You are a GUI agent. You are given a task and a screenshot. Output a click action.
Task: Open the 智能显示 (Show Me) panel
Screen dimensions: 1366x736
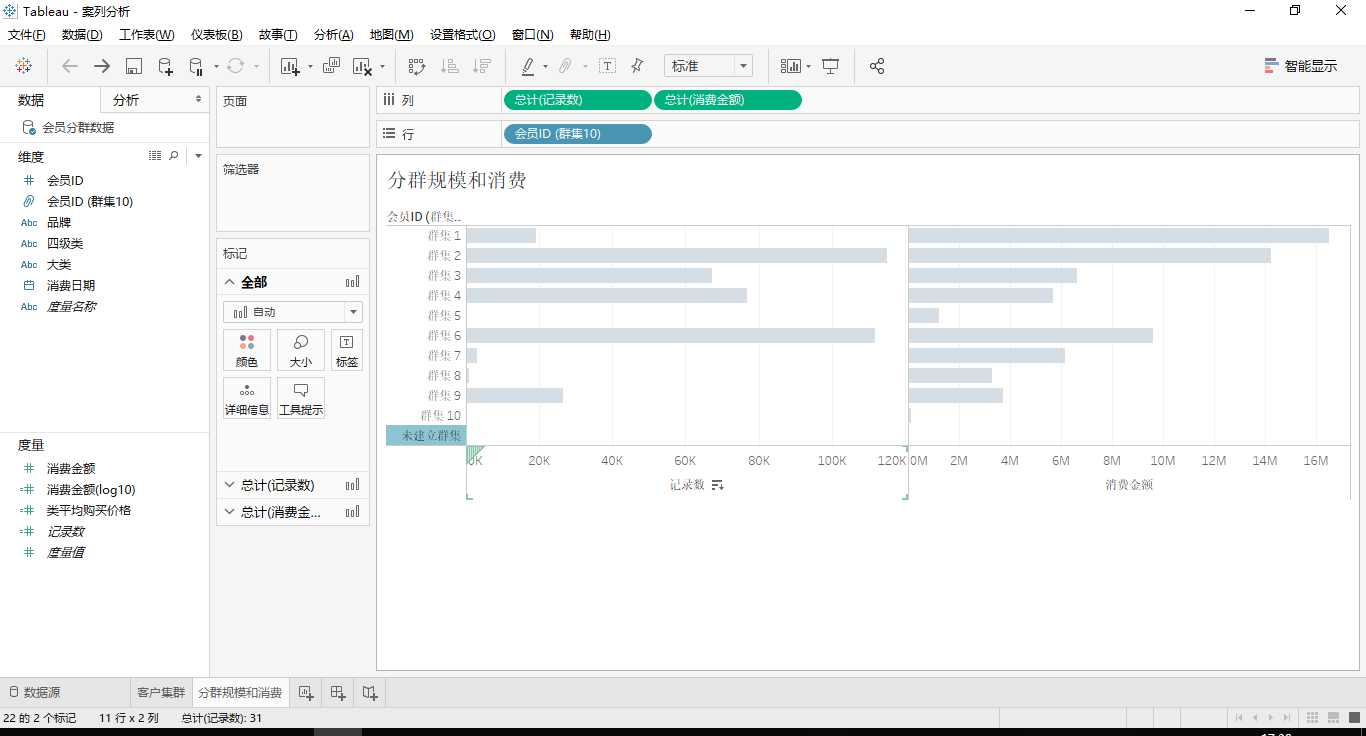1300,66
